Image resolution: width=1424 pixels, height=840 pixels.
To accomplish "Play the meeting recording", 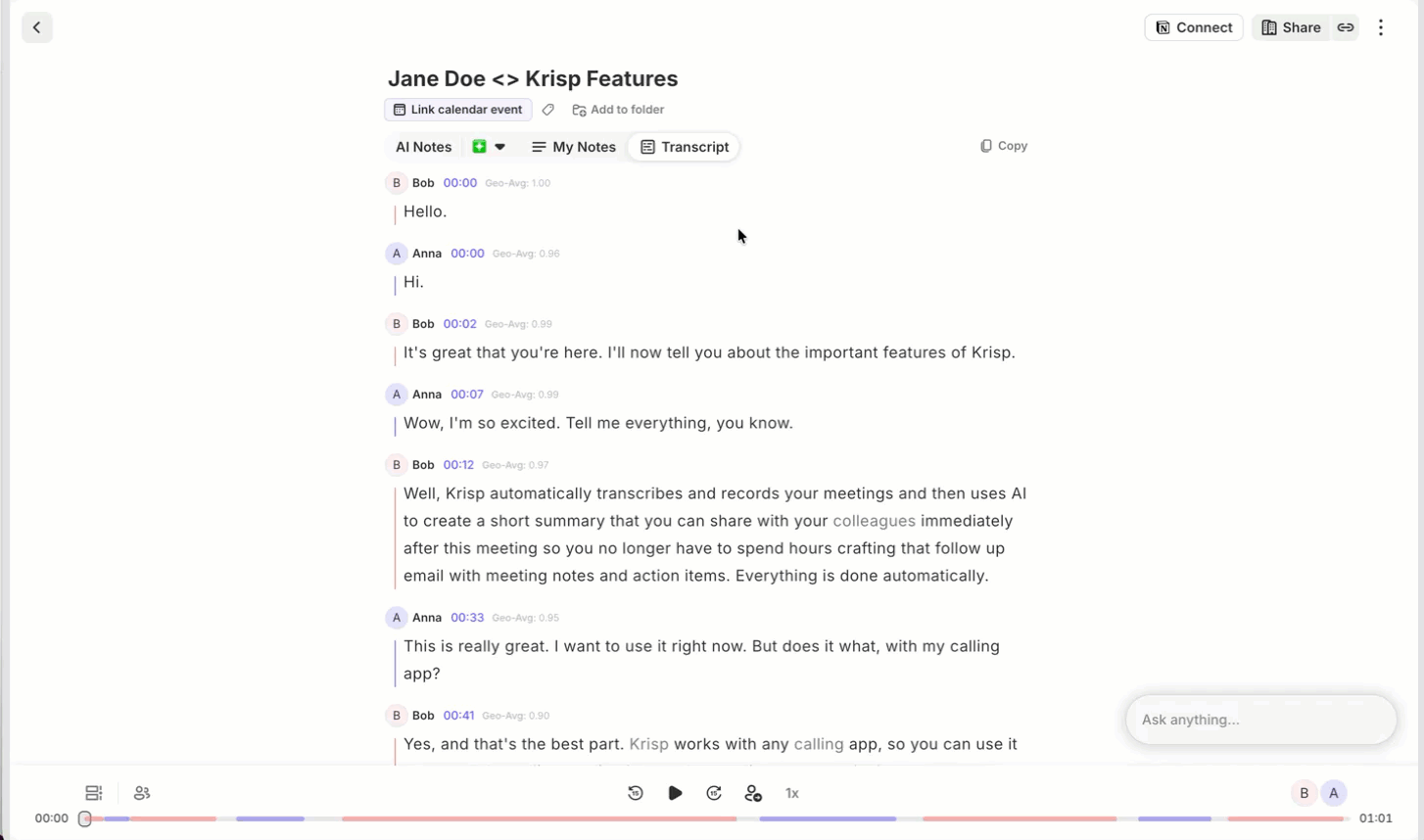I will (675, 793).
